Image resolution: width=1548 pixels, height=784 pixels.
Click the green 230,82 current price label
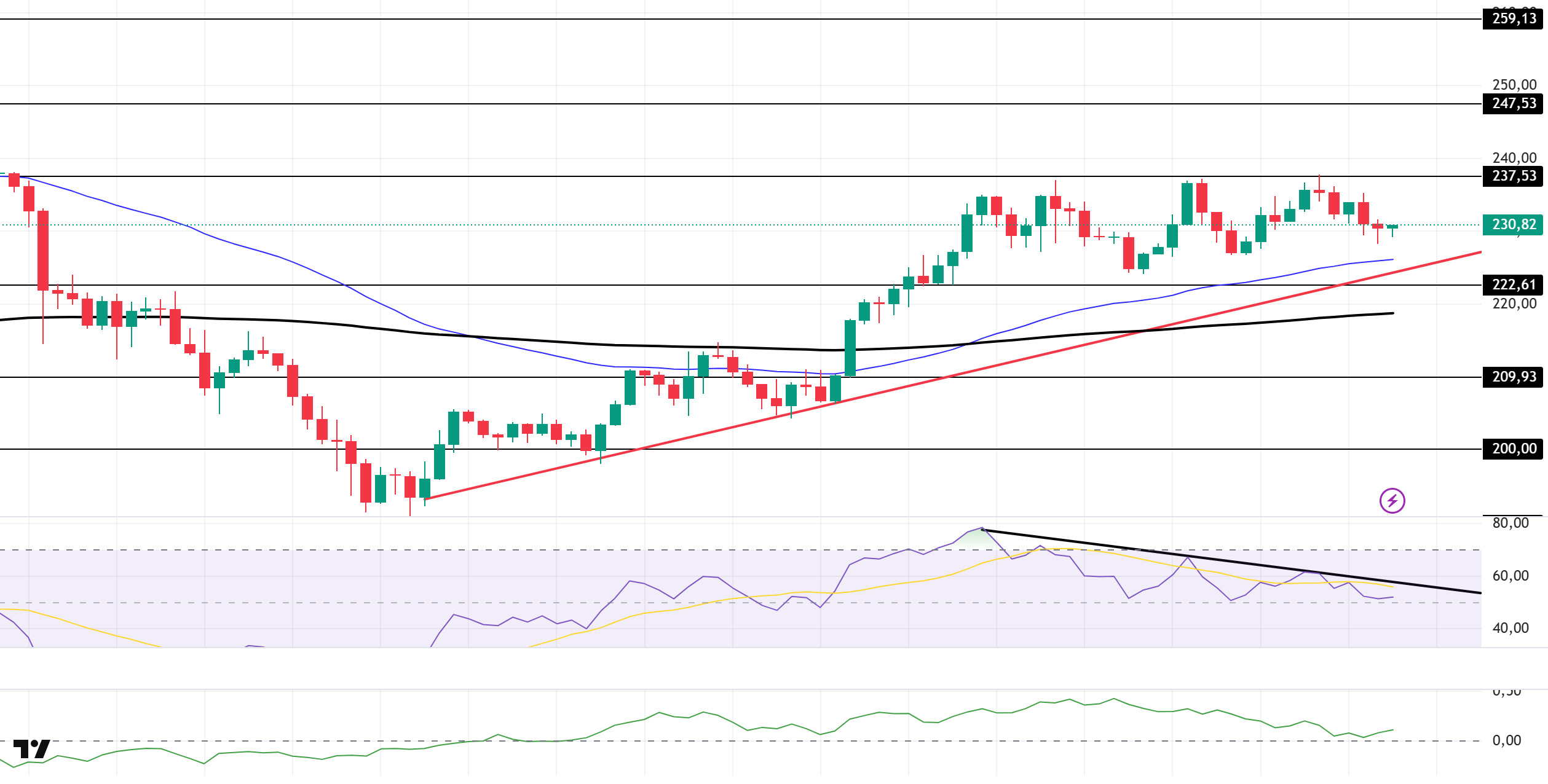(1514, 225)
